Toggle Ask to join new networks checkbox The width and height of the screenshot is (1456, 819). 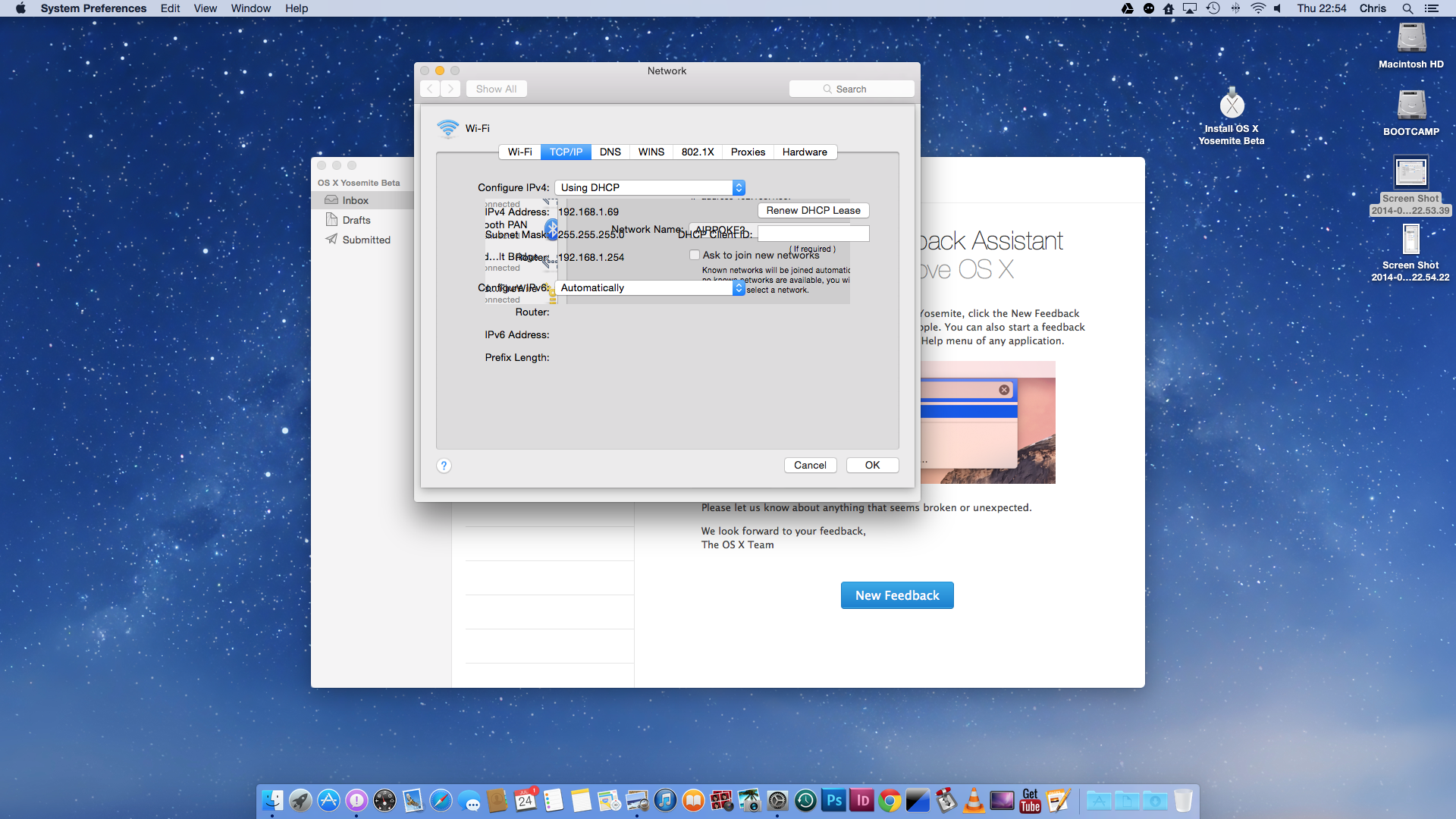[695, 255]
